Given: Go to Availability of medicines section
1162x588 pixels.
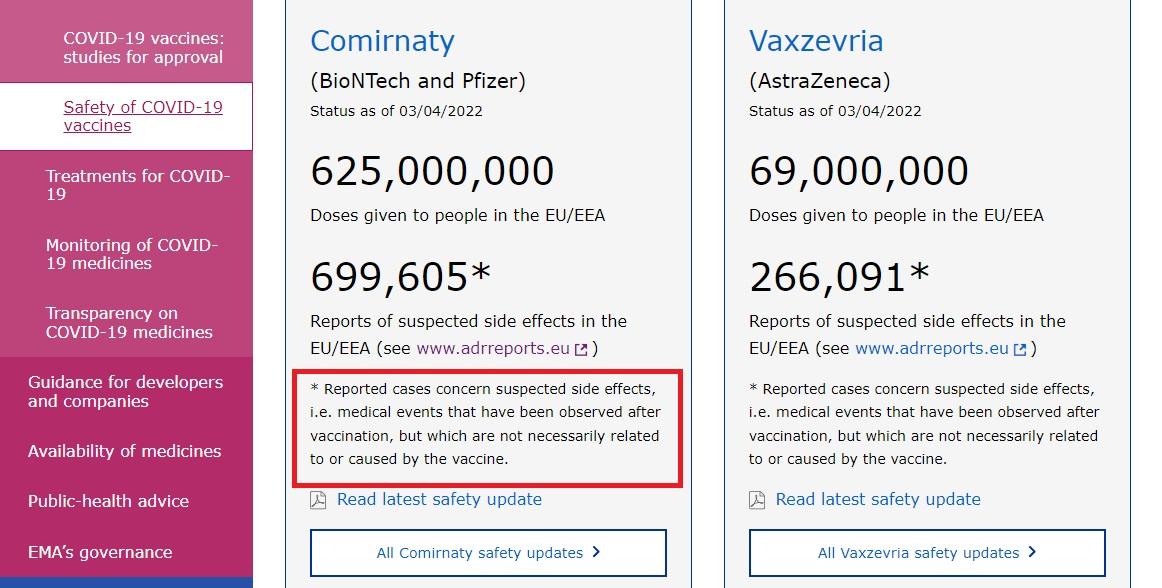Looking at the screenshot, I should point(124,451).
